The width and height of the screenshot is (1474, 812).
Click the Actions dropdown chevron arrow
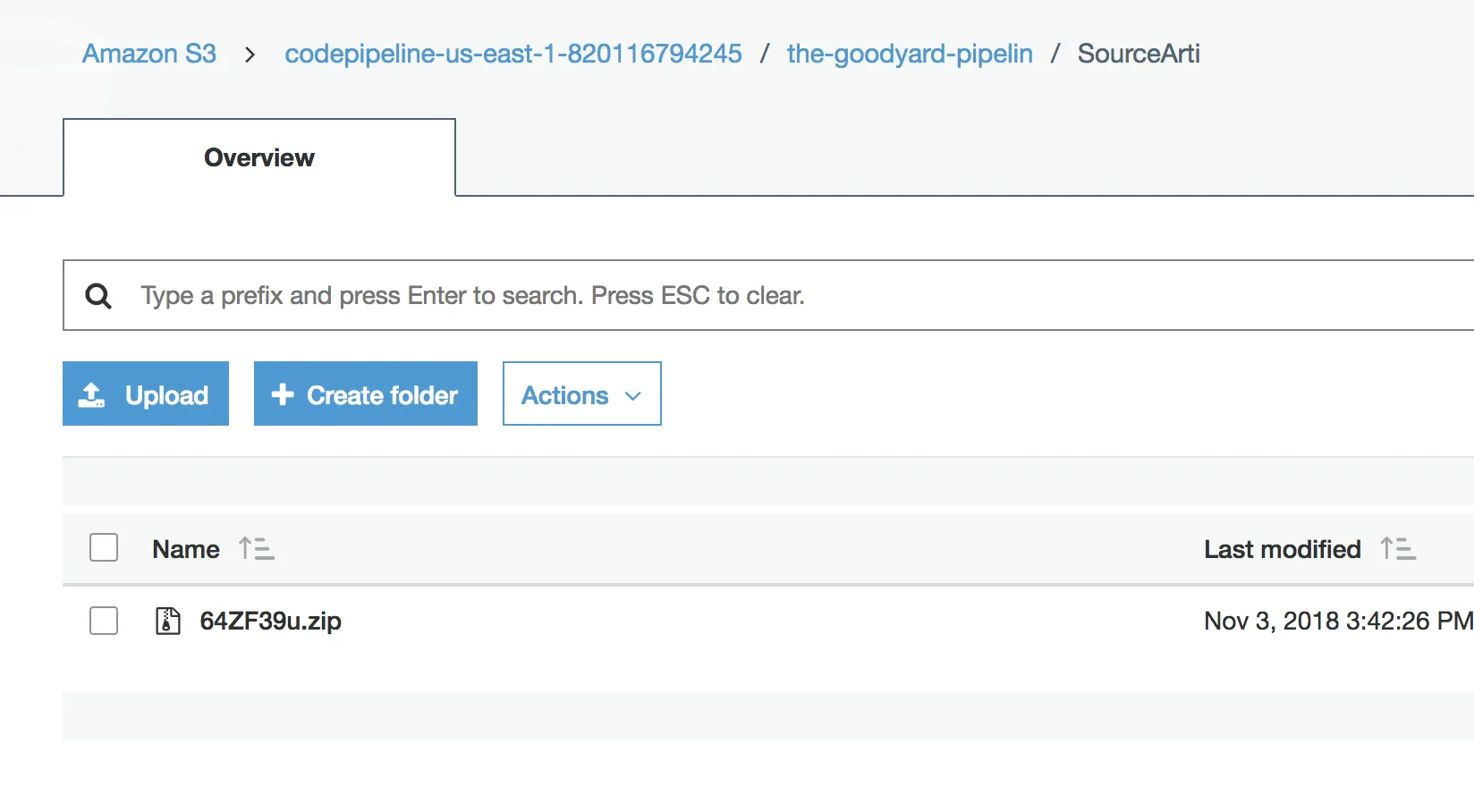(633, 395)
